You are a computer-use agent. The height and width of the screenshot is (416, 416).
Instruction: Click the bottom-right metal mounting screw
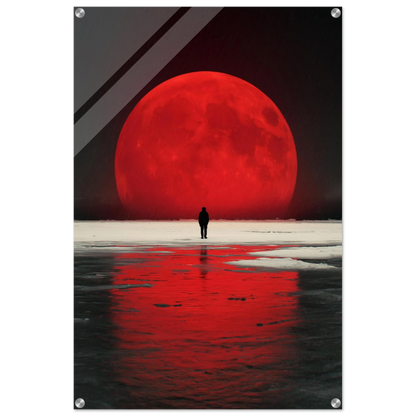336,403
